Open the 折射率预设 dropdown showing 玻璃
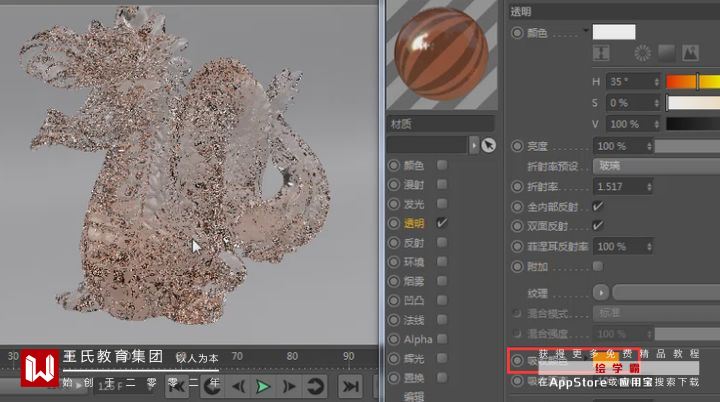This screenshot has height=402, width=720. 656,166
